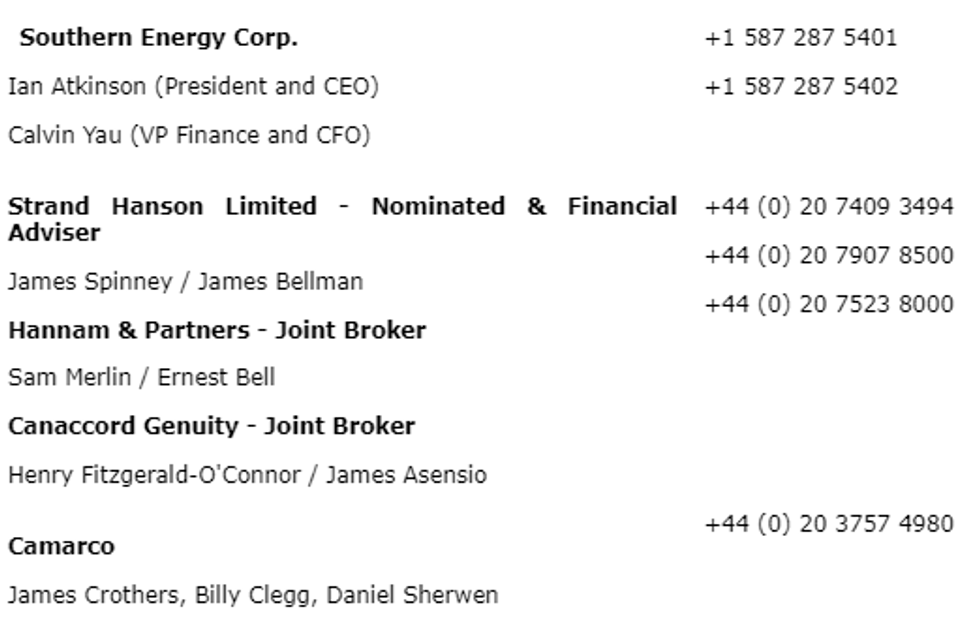Click the Southern Energy Corp. heading
Viewport: 980px width, 618px height.
click(x=159, y=38)
